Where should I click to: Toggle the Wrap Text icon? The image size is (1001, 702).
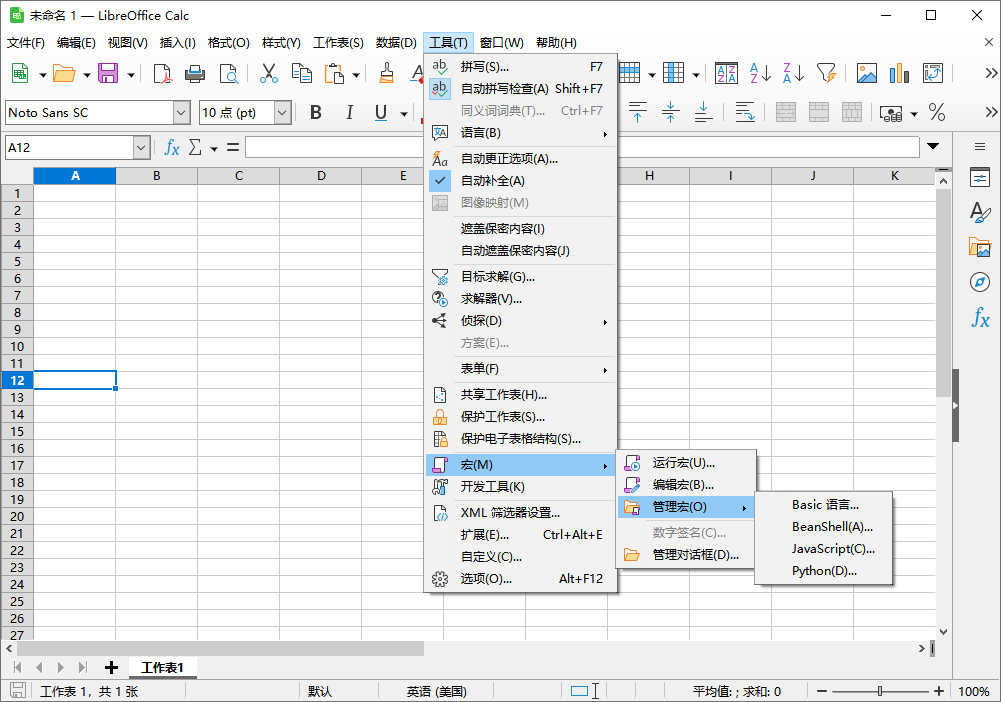[x=744, y=112]
